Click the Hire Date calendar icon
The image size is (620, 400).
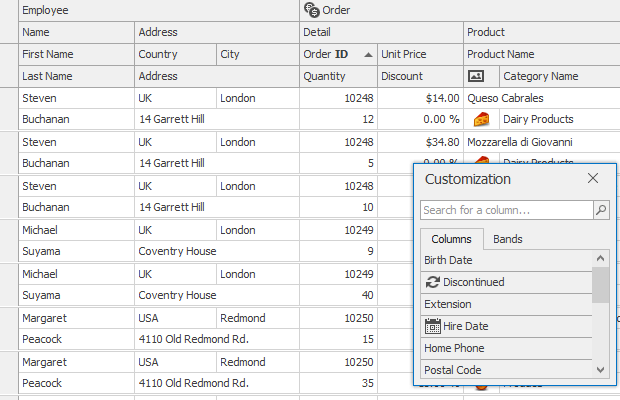433,326
